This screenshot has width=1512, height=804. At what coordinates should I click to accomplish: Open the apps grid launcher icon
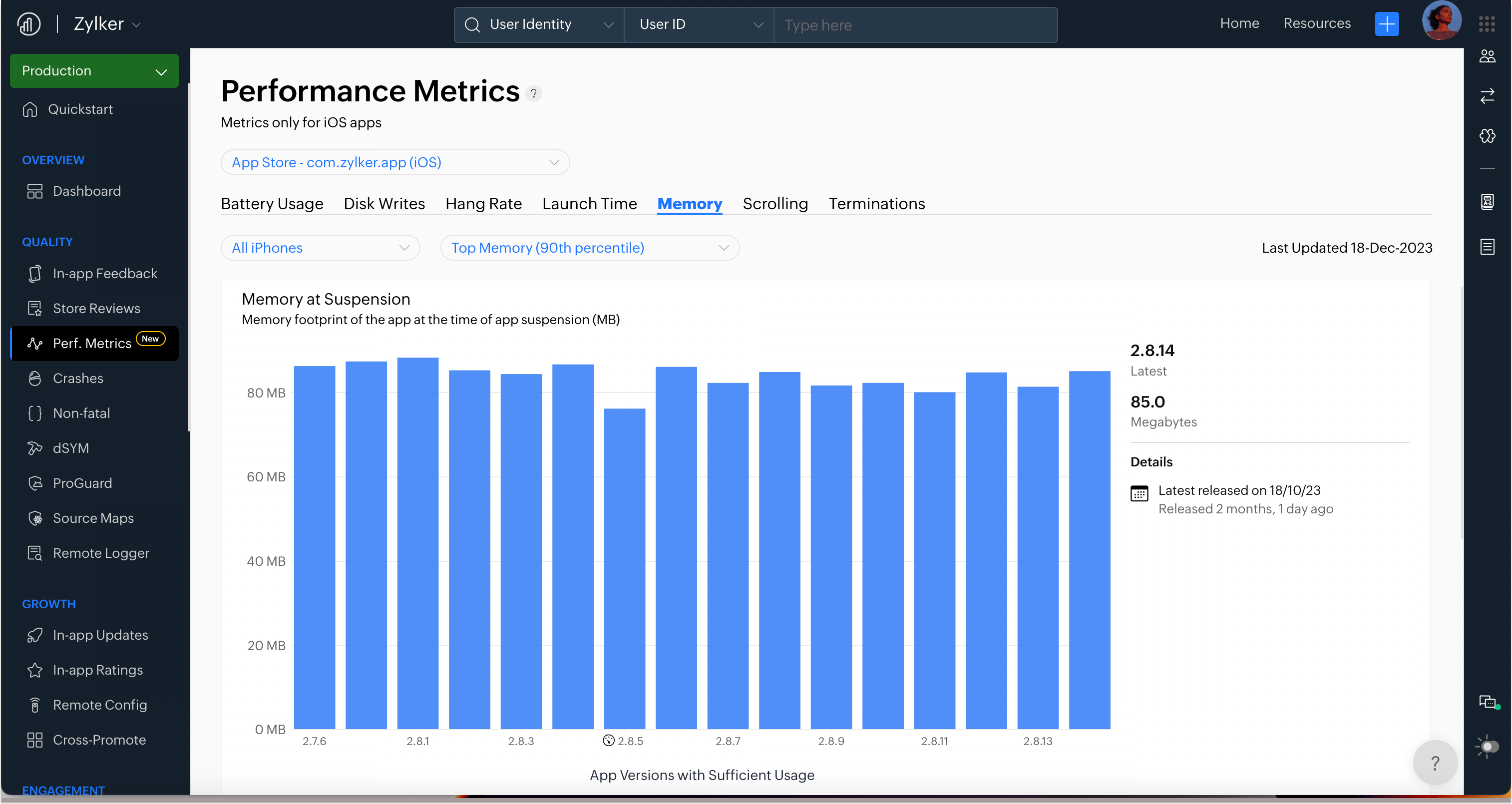click(x=1487, y=24)
